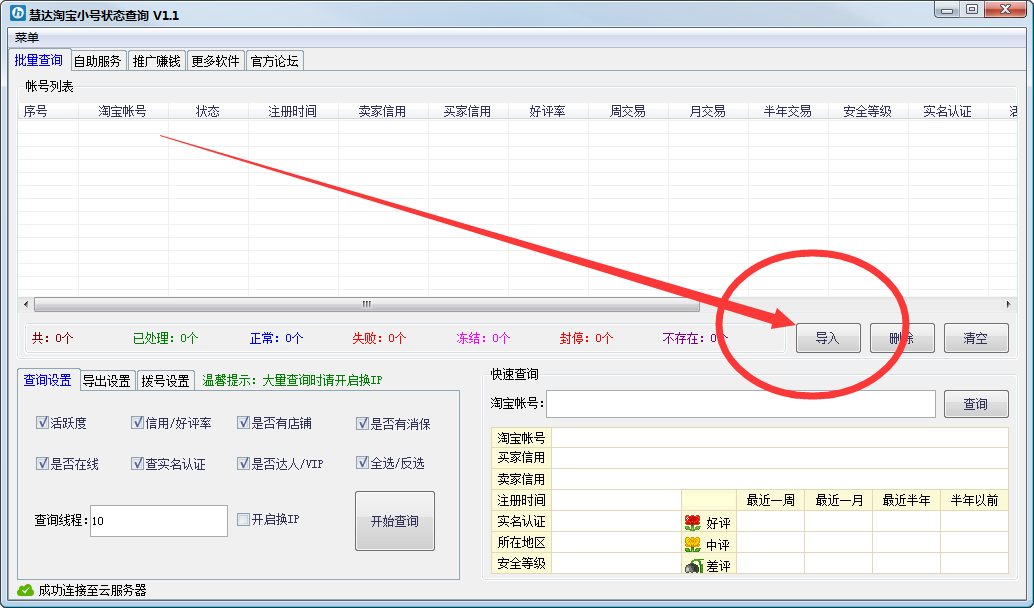The height and width of the screenshot is (608, 1034).
Task: Open the 菜单 menu
Action: click(27, 37)
